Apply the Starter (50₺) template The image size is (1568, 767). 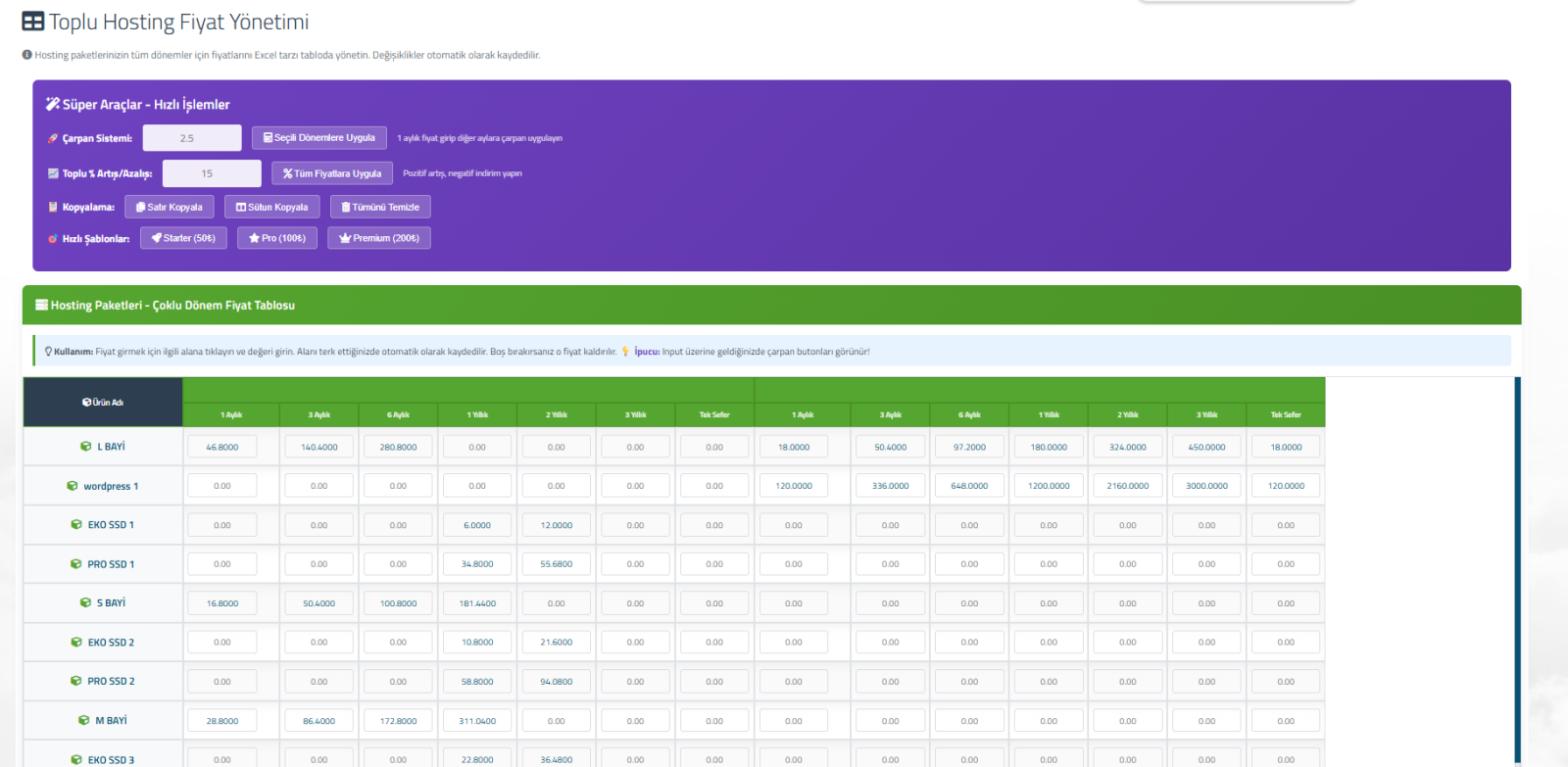pos(183,238)
